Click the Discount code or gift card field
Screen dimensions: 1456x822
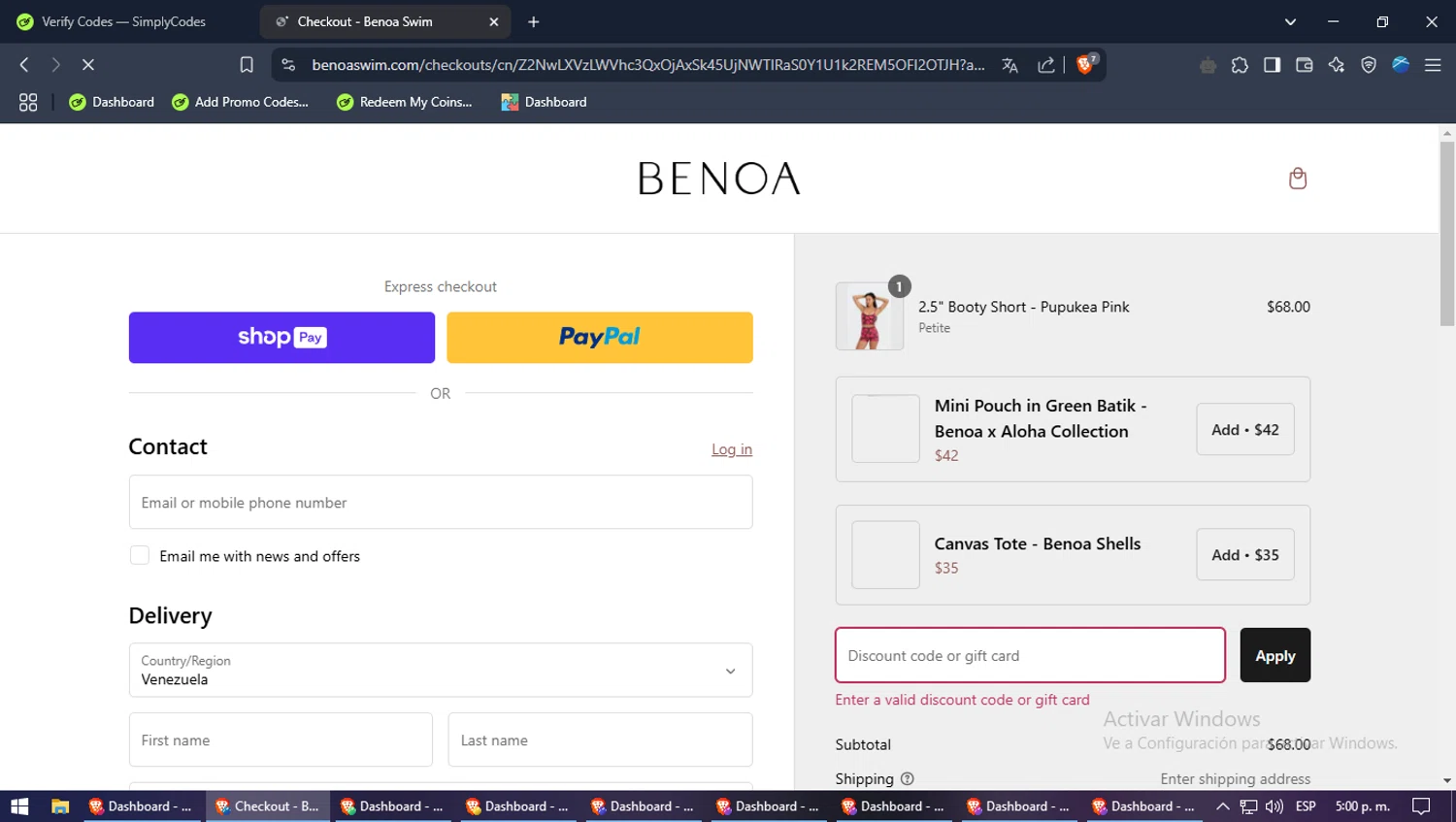tap(1030, 655)
